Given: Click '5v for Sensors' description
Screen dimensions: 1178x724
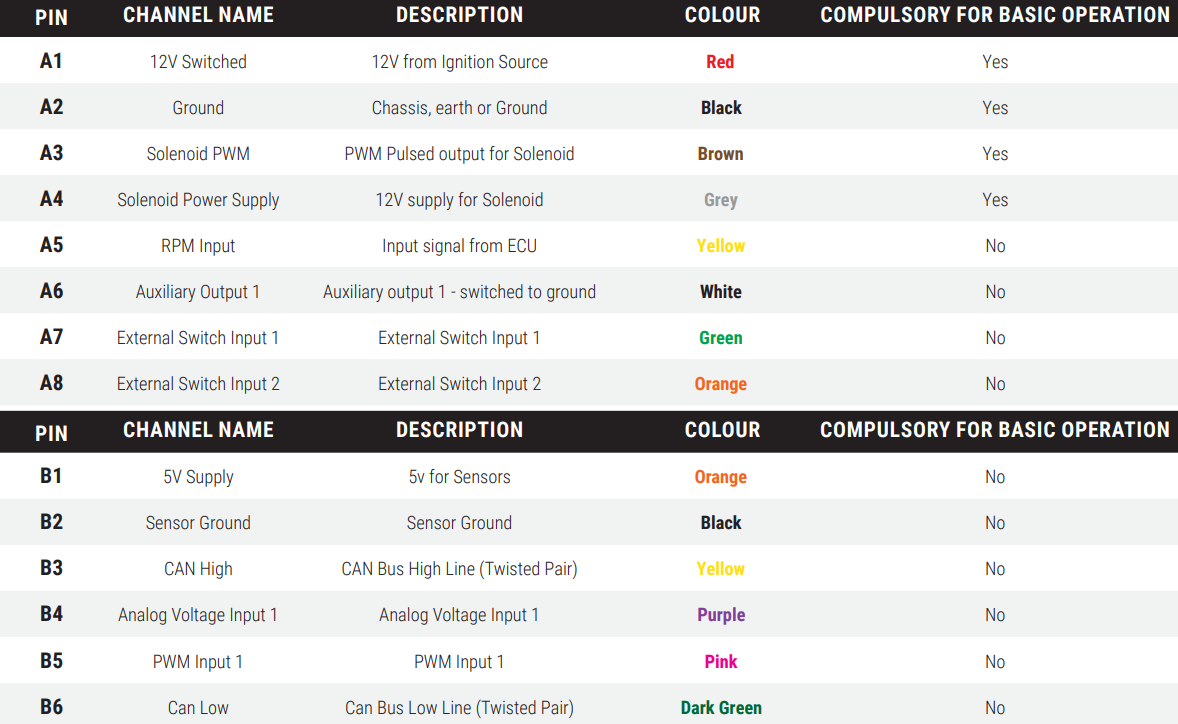Looking at the screenshot, I should (459, 477).
